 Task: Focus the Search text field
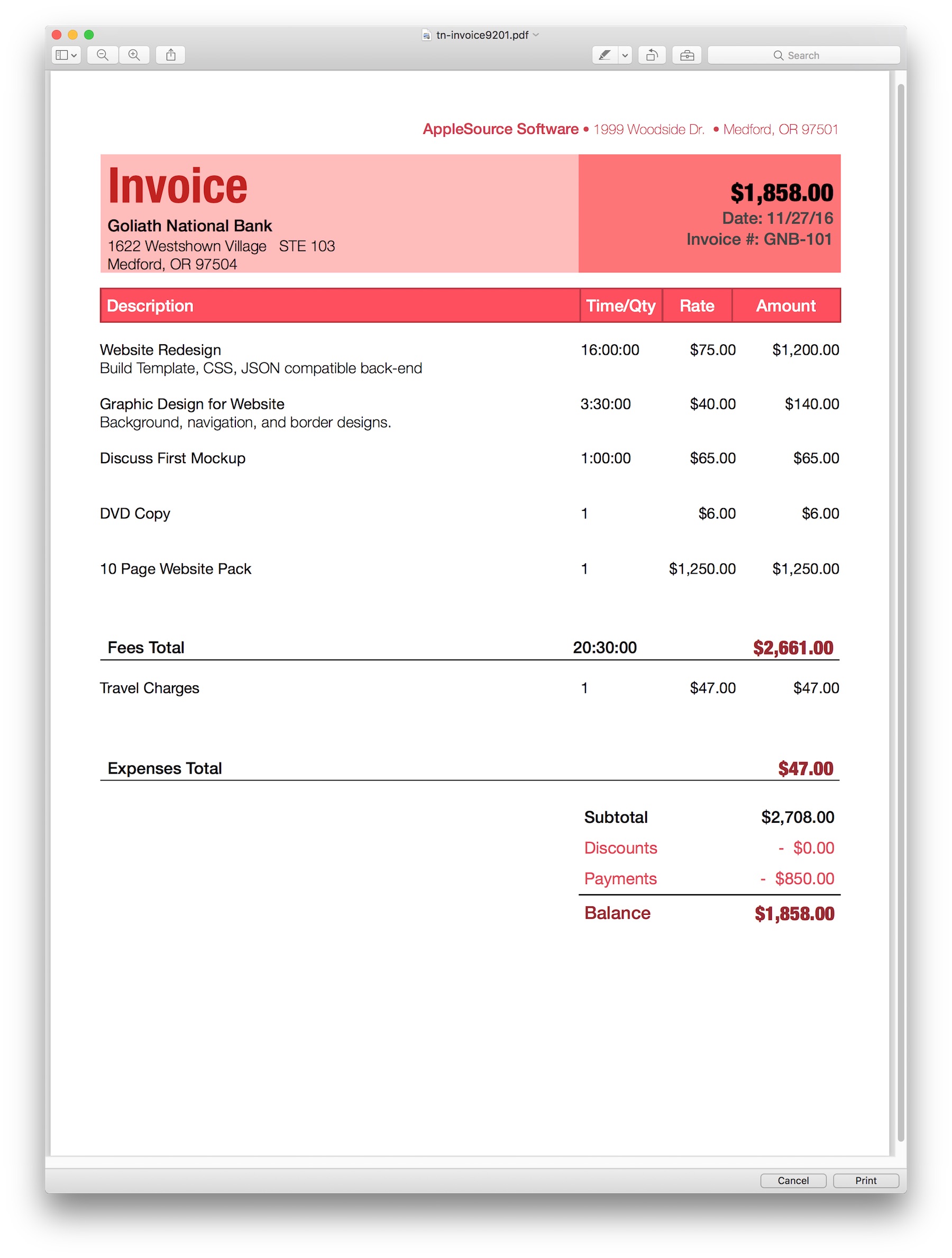[825, 55]
